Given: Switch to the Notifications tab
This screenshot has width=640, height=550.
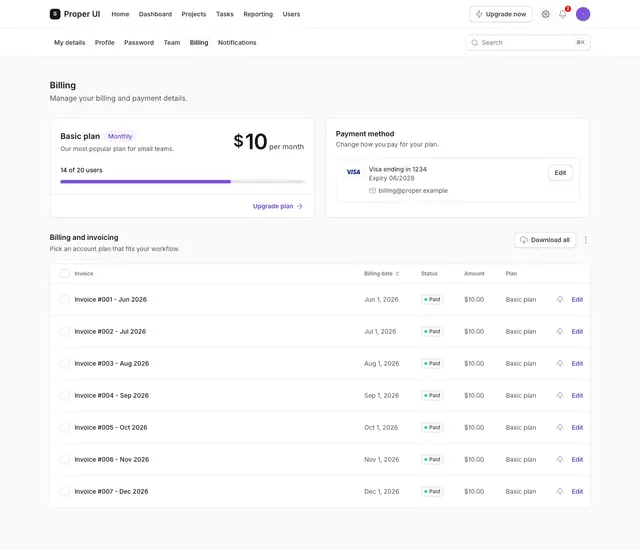Looking at the screenshot, I should coord(237,42).
